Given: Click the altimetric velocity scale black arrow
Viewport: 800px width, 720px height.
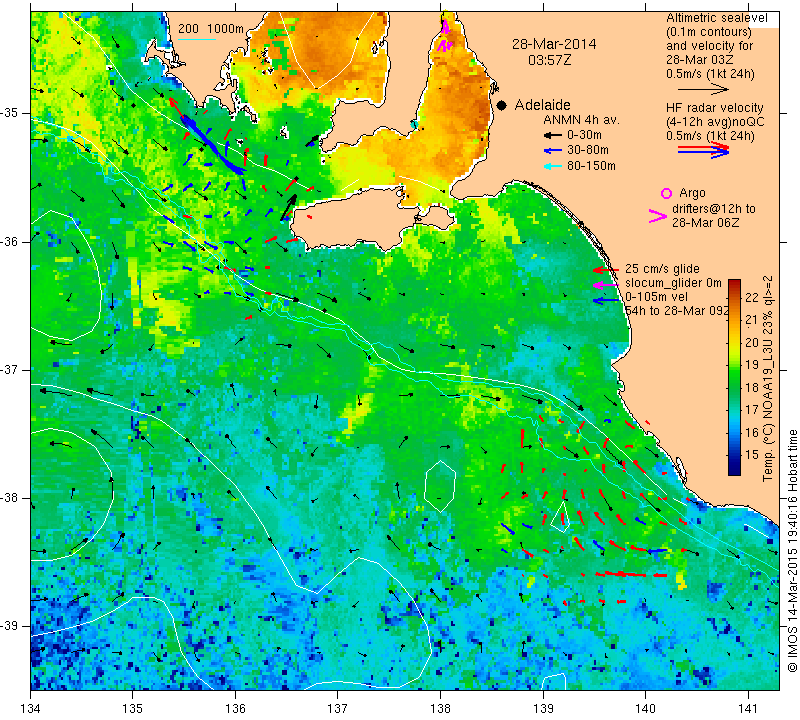Looking at the screenshot, I should tap(703, 89).
